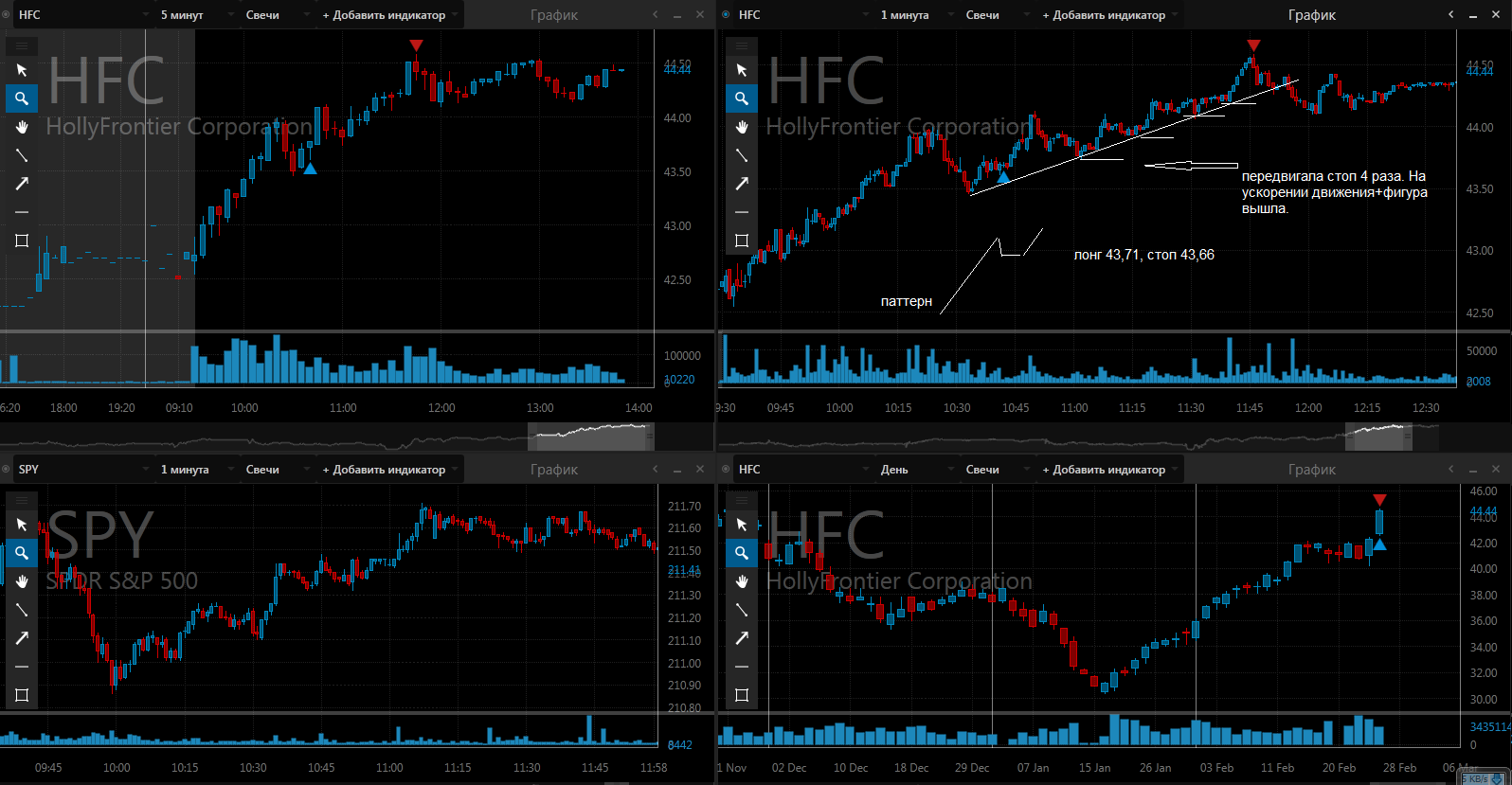The height and width of the screenshot is (785, 1512).
Task: Select the cursor tool in SPY chart
Action: [22, 525]
